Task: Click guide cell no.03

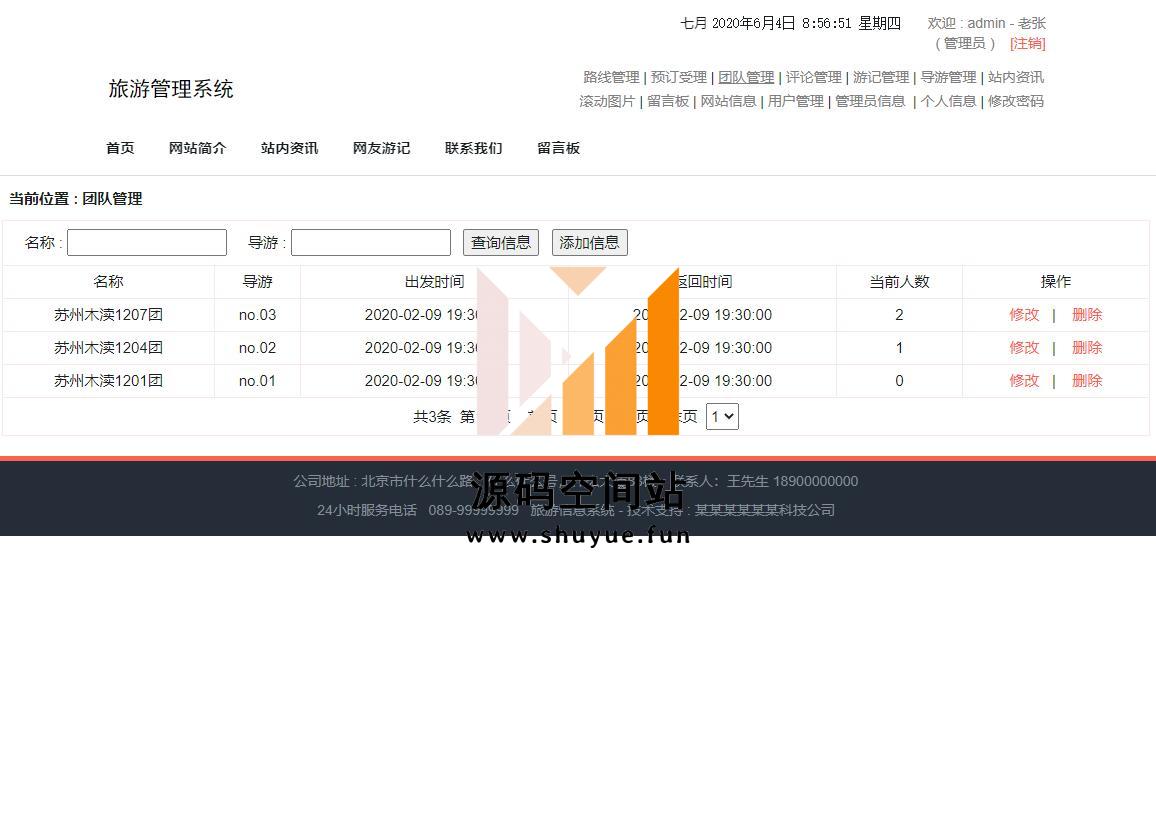Action: click(x=257, y=315)
